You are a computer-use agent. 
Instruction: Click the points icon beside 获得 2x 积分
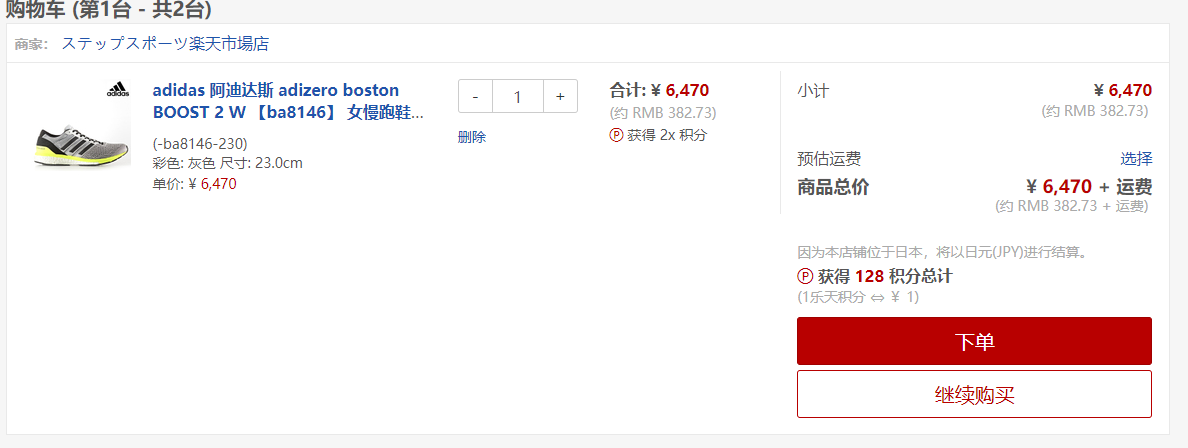click(616, 135)
